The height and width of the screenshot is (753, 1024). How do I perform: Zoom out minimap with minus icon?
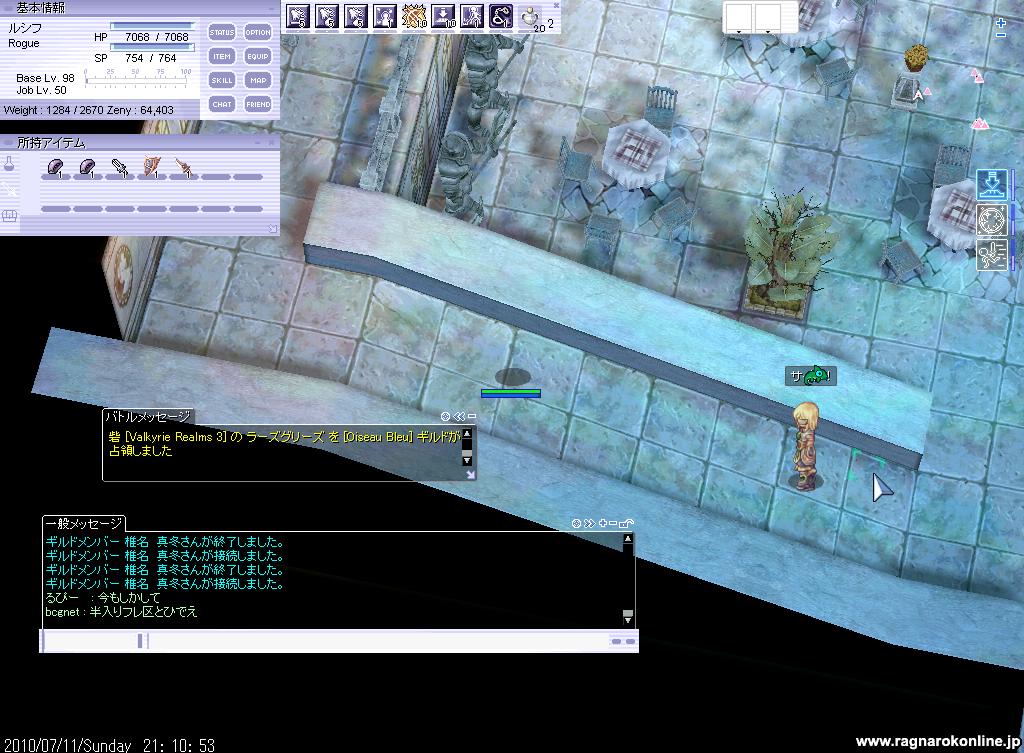point(1001,35)
